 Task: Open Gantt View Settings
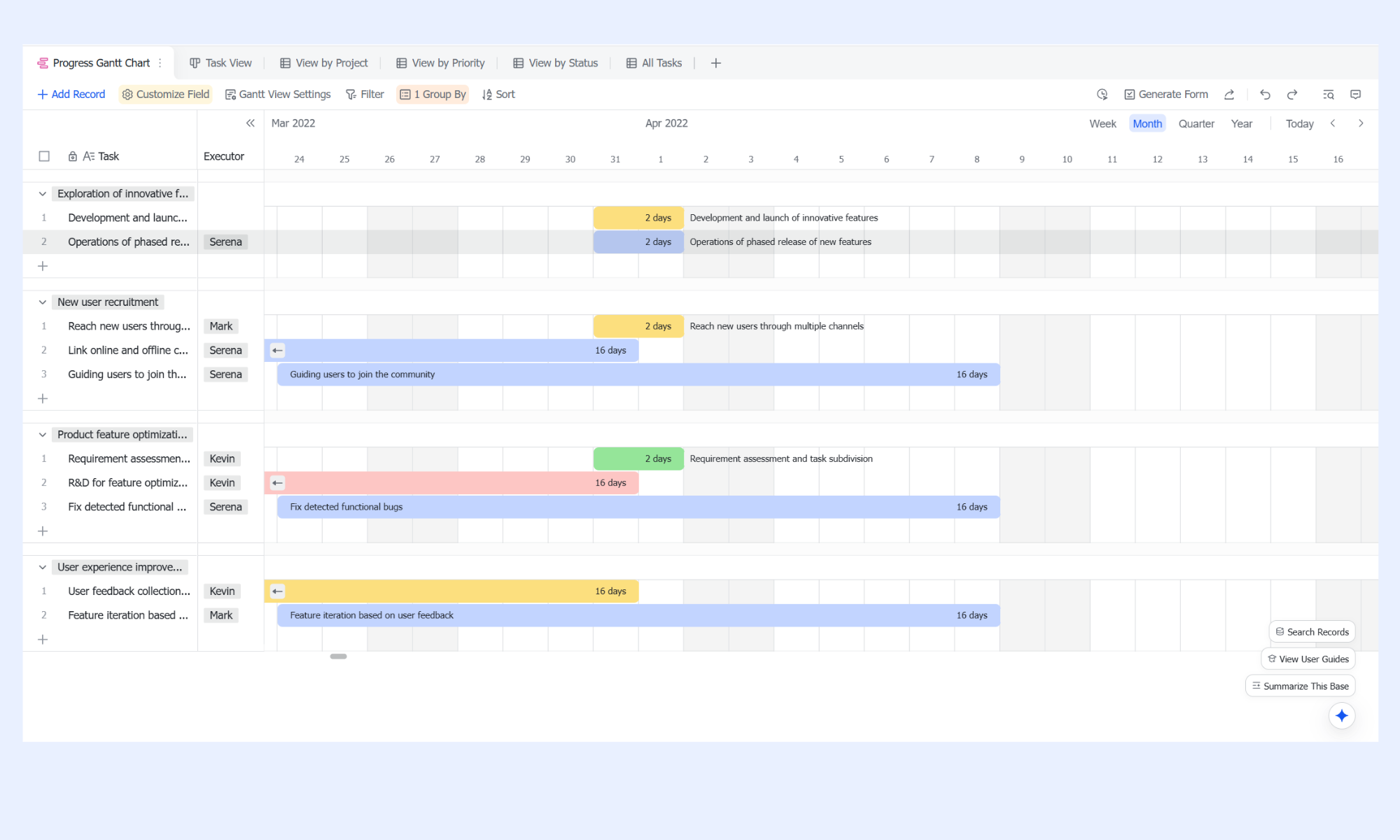coord(277,94)
